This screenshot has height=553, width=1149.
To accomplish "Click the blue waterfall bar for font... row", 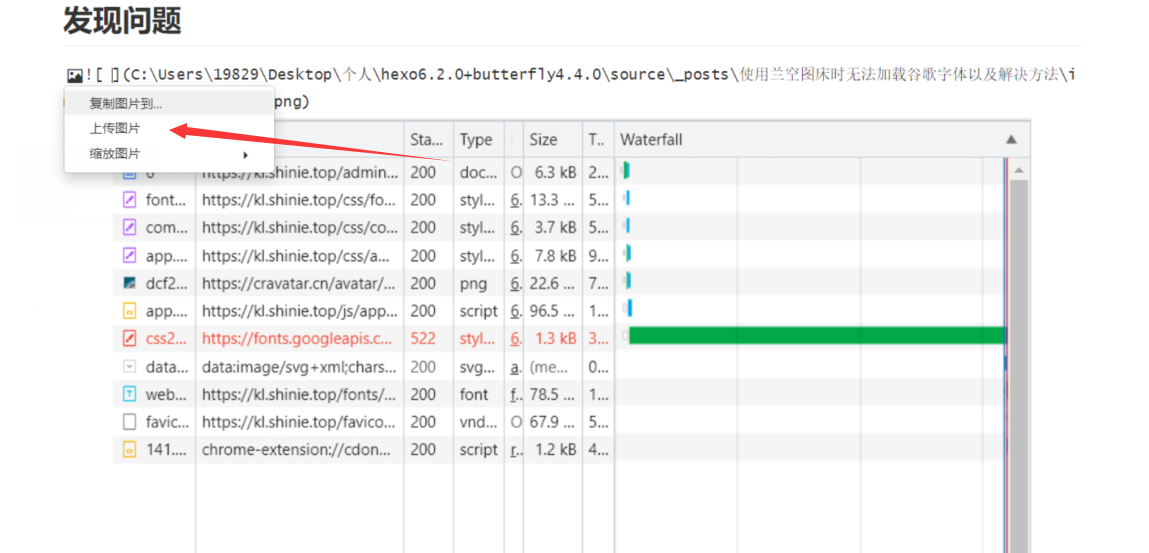I will coord(628,198).
